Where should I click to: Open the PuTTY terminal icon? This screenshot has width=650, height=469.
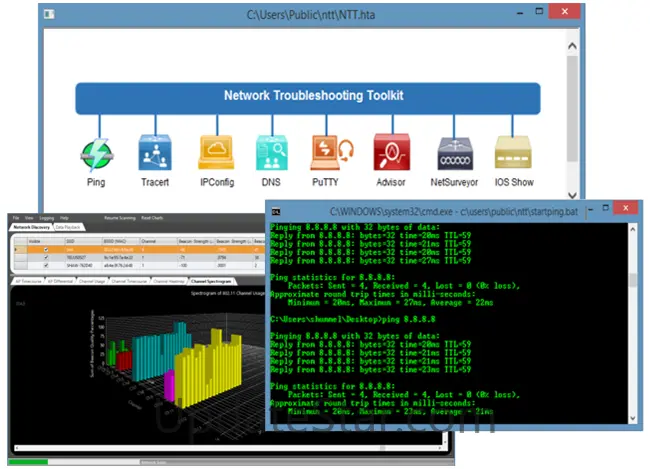(332, 153)
